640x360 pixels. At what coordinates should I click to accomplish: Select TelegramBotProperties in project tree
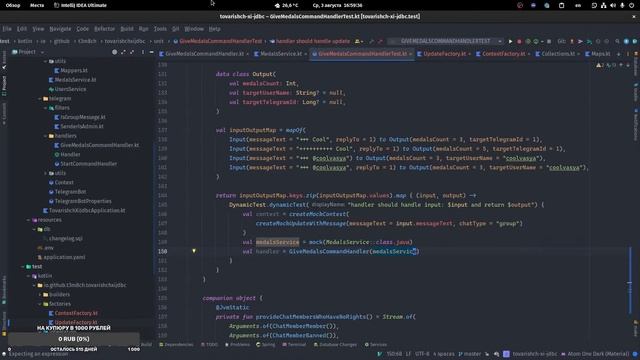tap(83, 201)
